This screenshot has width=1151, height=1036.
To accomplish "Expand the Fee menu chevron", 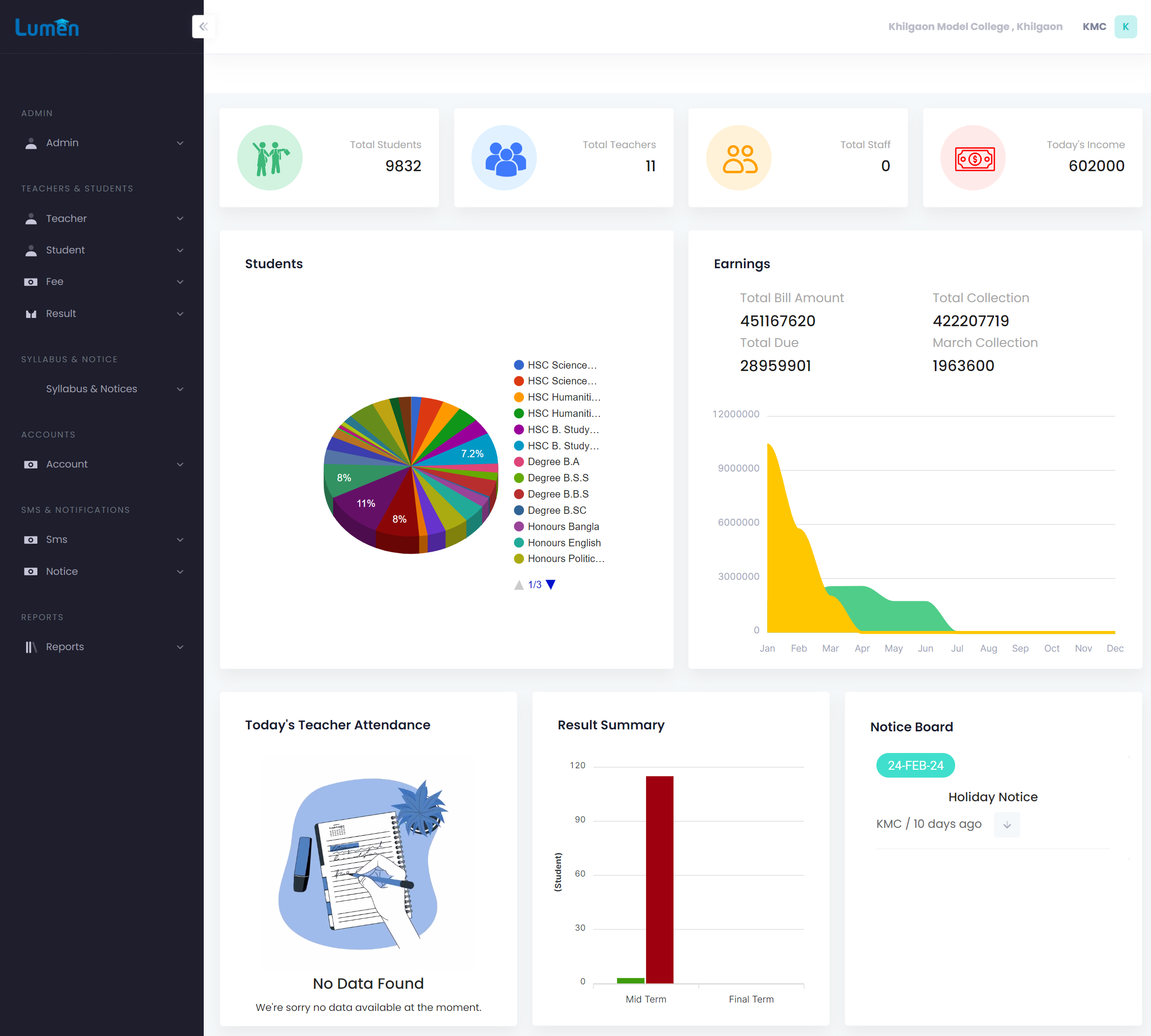I will [180, 282].
